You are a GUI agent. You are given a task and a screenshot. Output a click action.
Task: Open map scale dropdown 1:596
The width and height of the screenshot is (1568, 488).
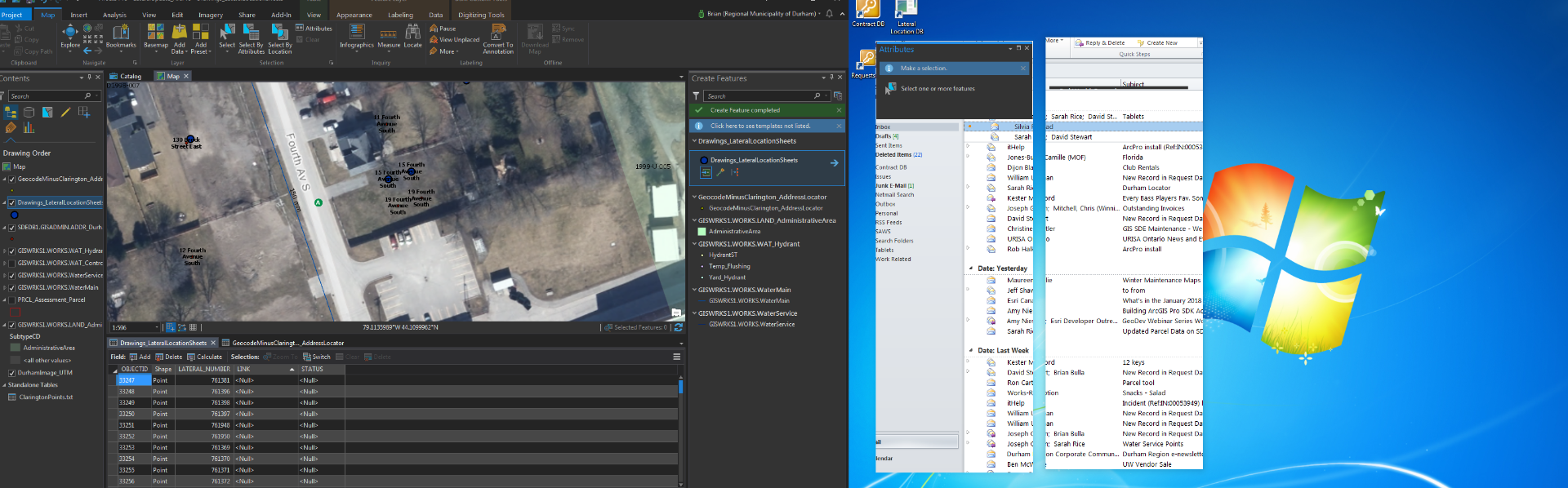tap(156, 327)
